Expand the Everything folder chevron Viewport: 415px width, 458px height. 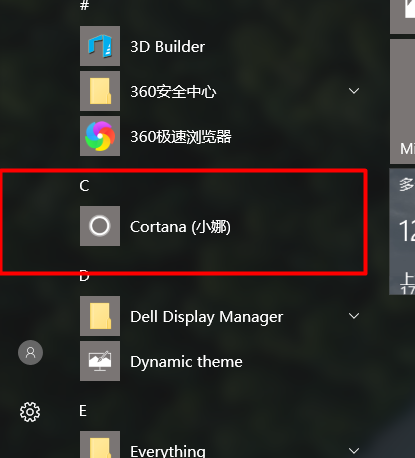[x=354, y=451]
